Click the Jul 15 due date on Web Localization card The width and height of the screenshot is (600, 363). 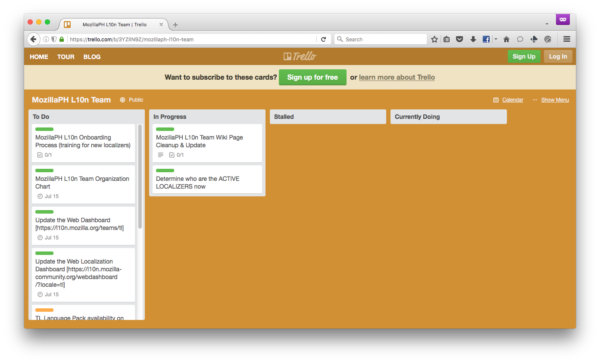[x=48, y=295]
